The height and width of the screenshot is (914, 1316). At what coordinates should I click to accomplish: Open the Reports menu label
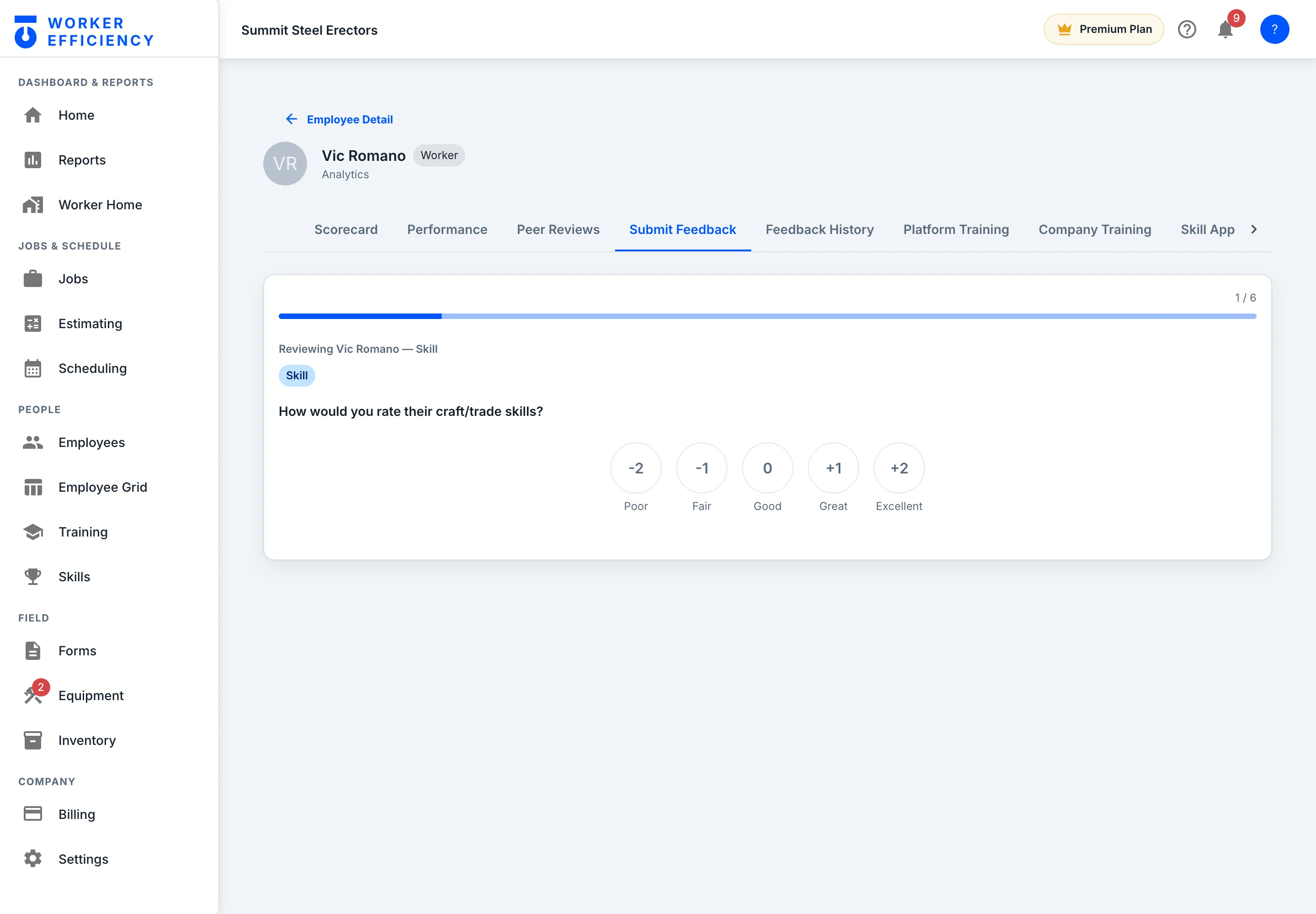point(82,160)
